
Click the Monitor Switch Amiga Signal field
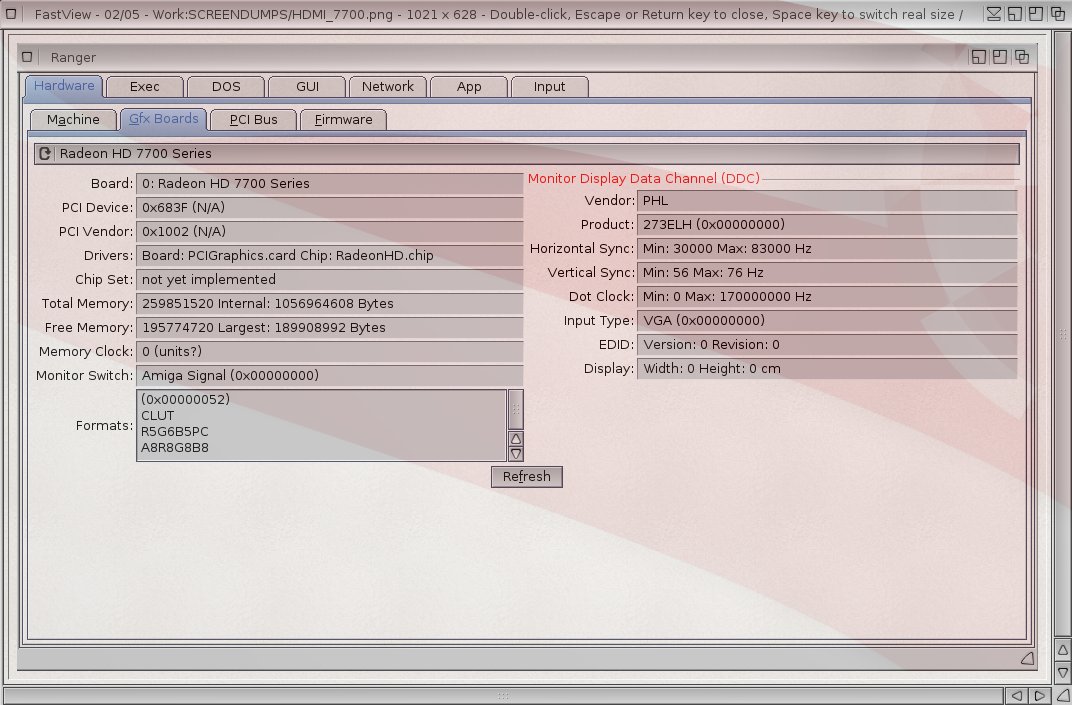coord(330,375)
